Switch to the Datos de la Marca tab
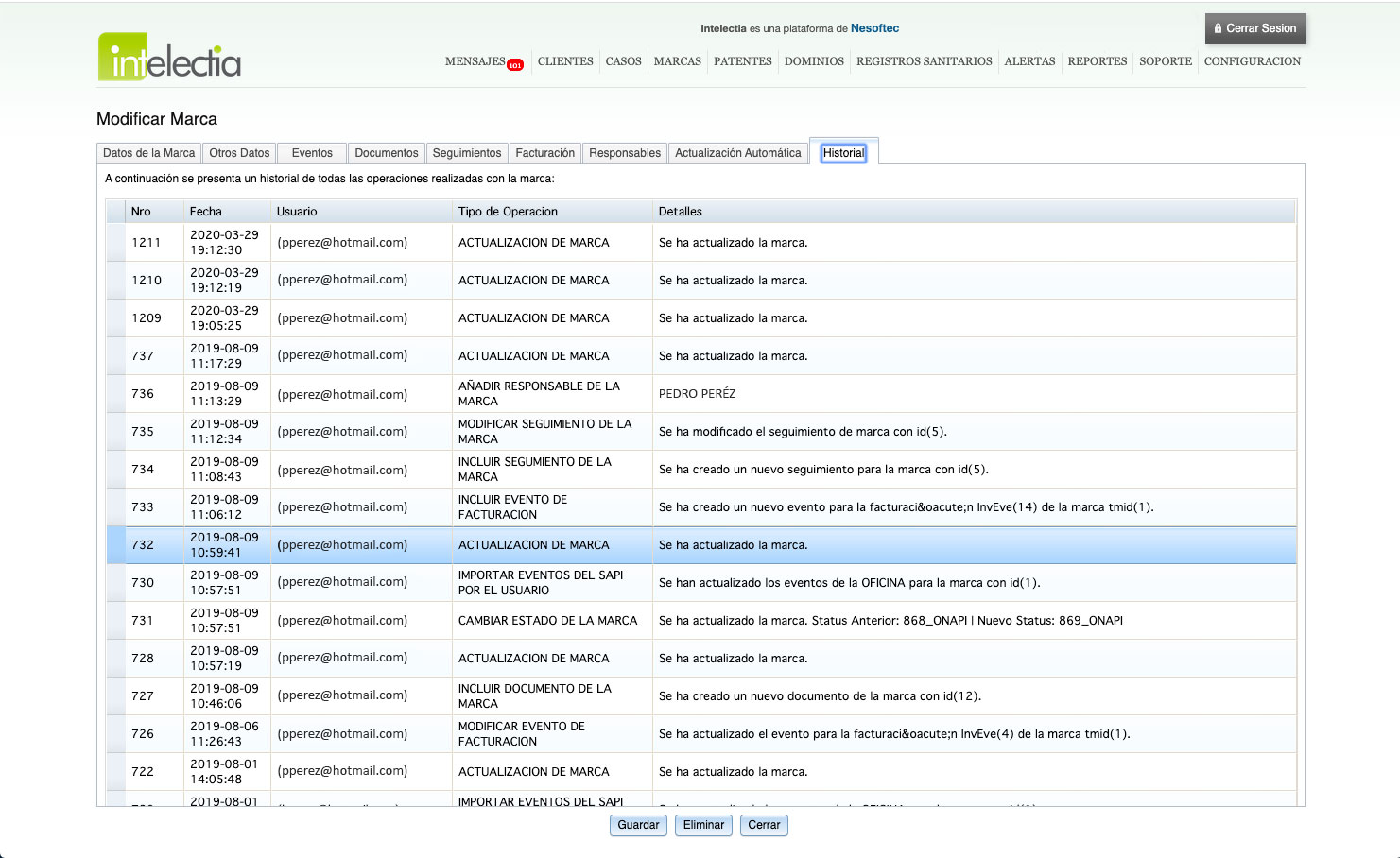The image size is (1400, 858). point(148,153)
